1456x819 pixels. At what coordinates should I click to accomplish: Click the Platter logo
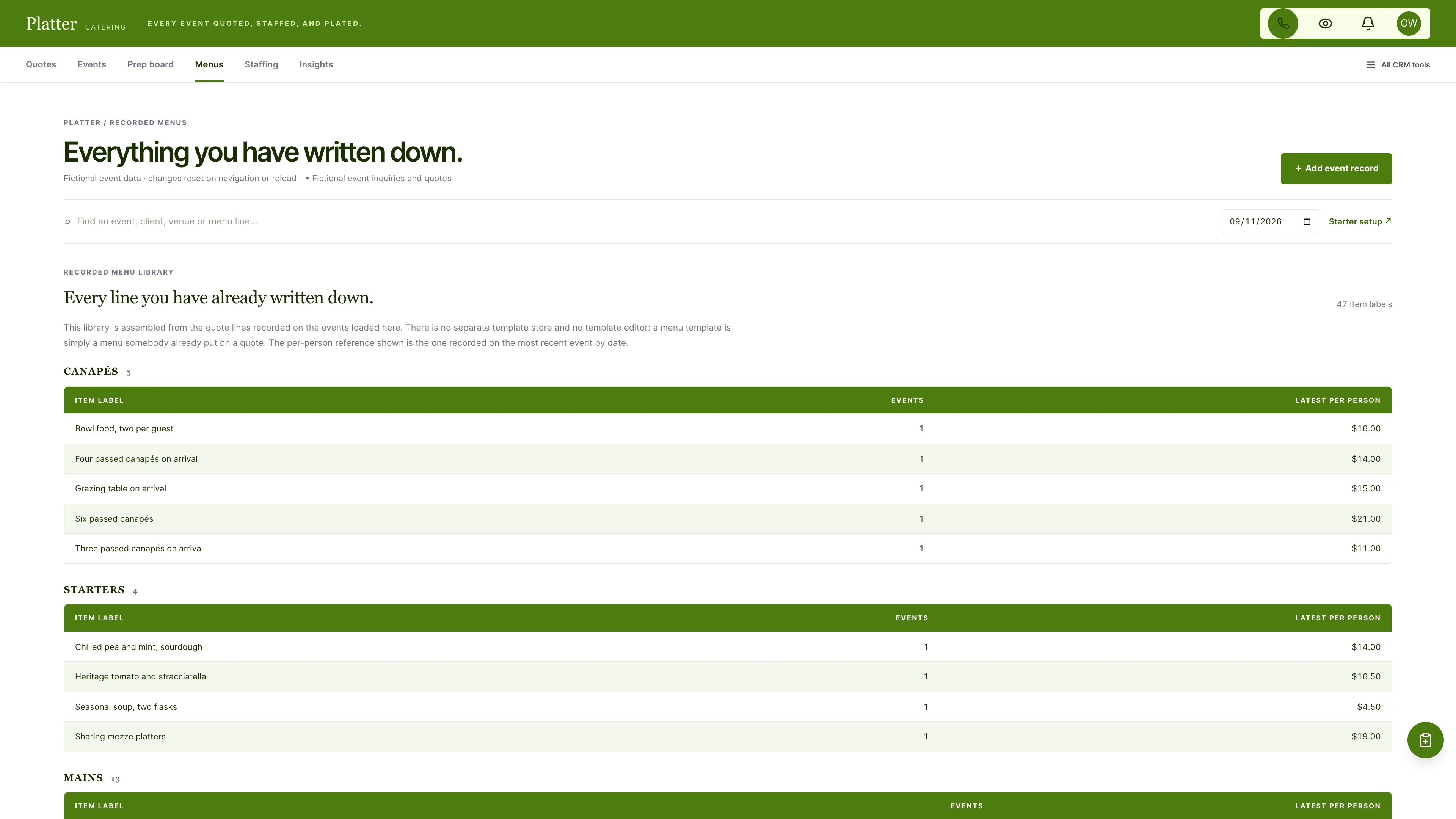click(52, 23)
